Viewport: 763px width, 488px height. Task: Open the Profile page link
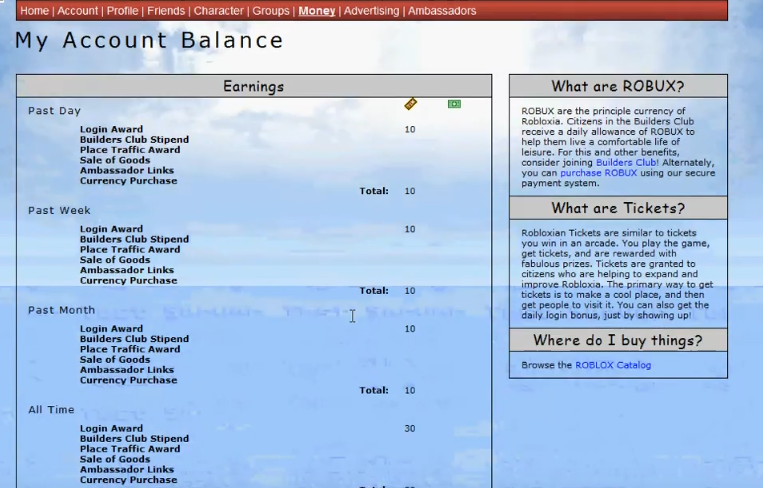(123, 11)
